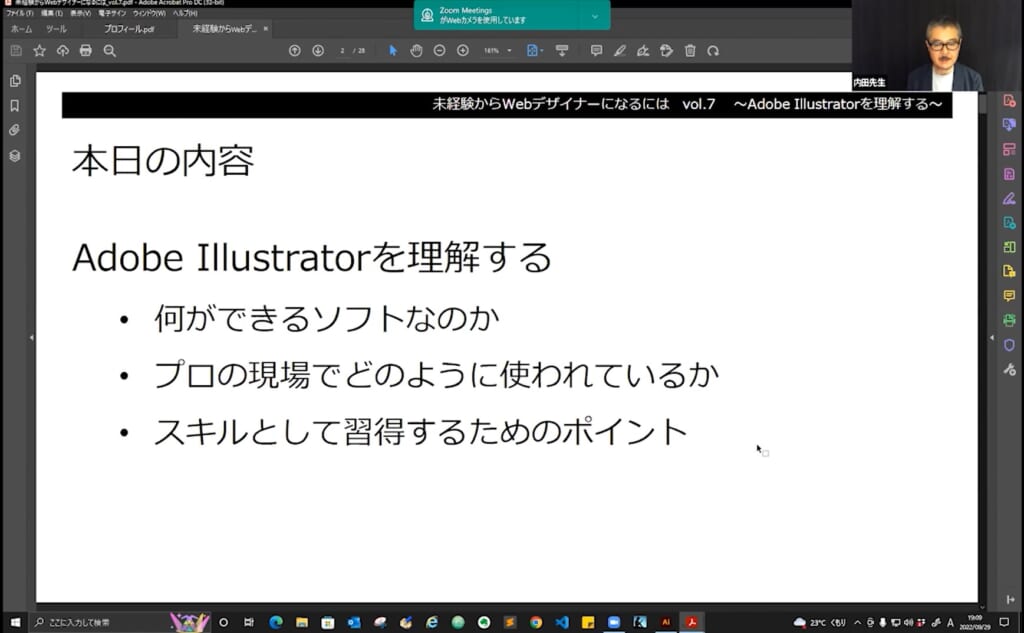The height and width of the screenshot is (633, 1024).
Task: Open the Fill & Sign pen tool
Action: point(1009,199)
